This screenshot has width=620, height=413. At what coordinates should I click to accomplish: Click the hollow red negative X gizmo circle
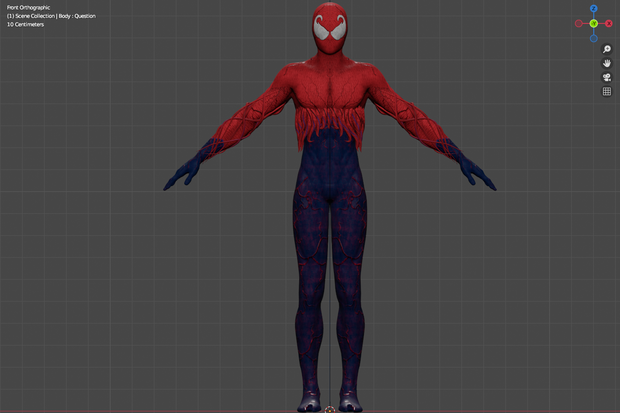coord(578,24)
